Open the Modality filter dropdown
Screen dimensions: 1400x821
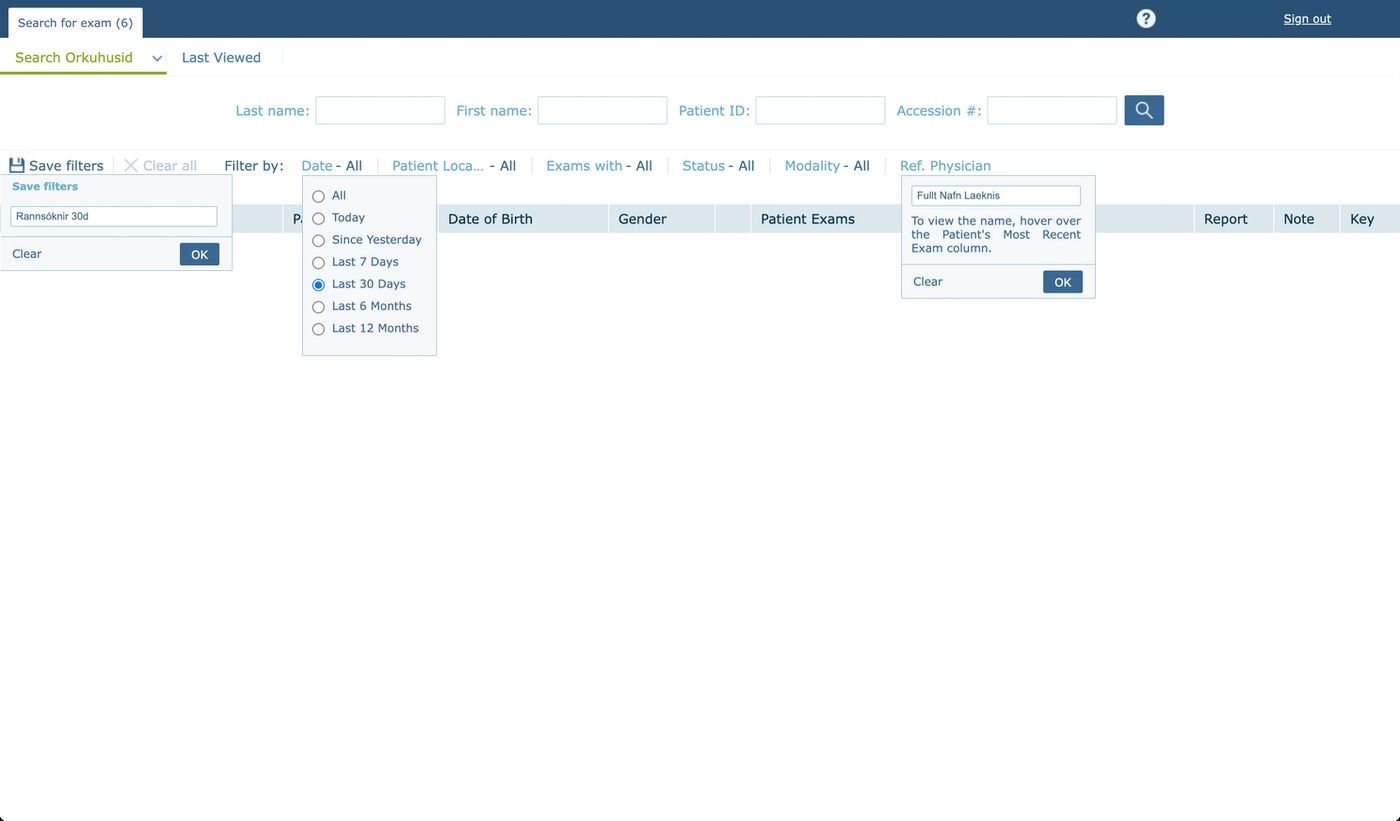[827, 165]
